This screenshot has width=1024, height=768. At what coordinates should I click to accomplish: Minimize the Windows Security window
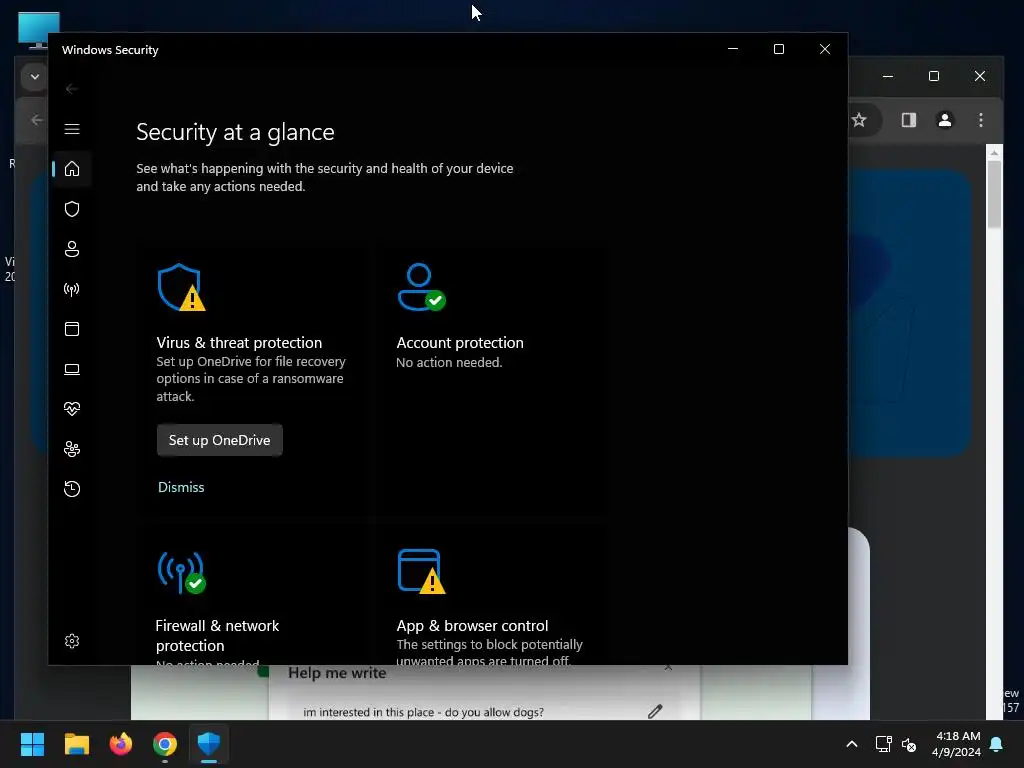click(733, 50)
